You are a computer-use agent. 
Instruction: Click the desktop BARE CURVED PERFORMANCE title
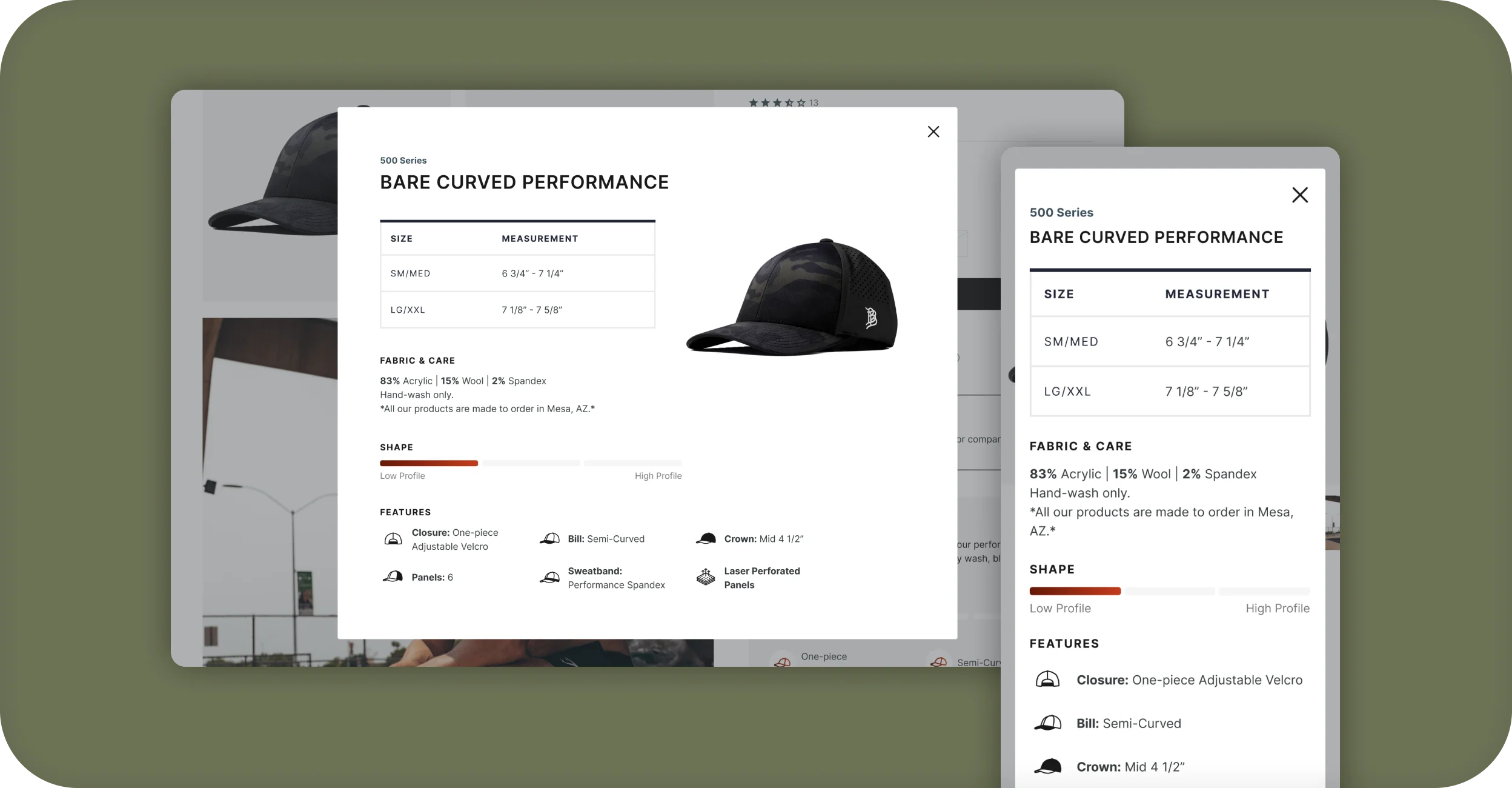524,182
